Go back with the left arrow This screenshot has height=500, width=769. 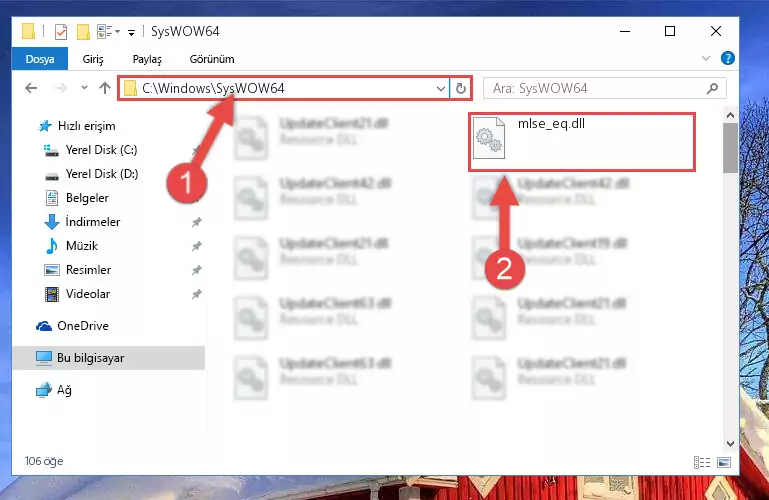point(31,88)
